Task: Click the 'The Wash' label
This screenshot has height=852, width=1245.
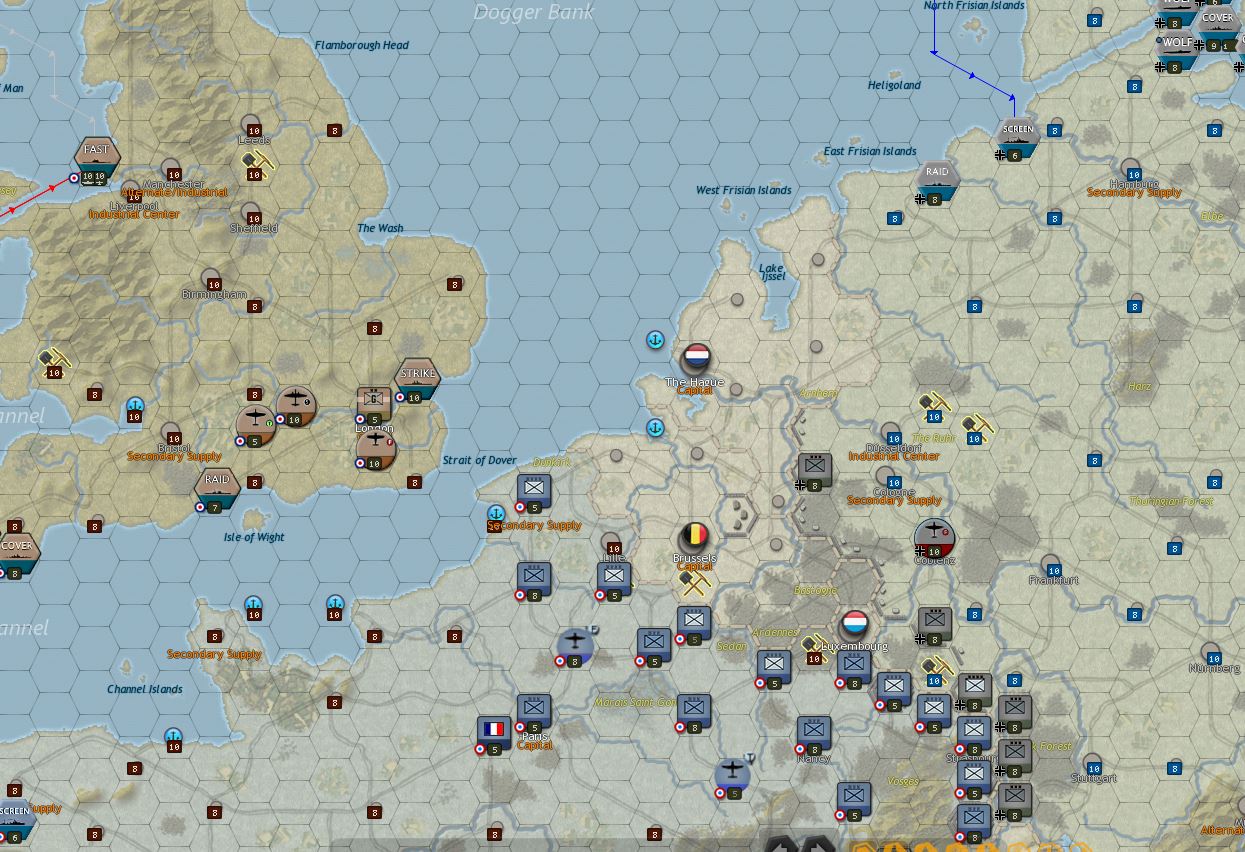Action: pos(380,228)
